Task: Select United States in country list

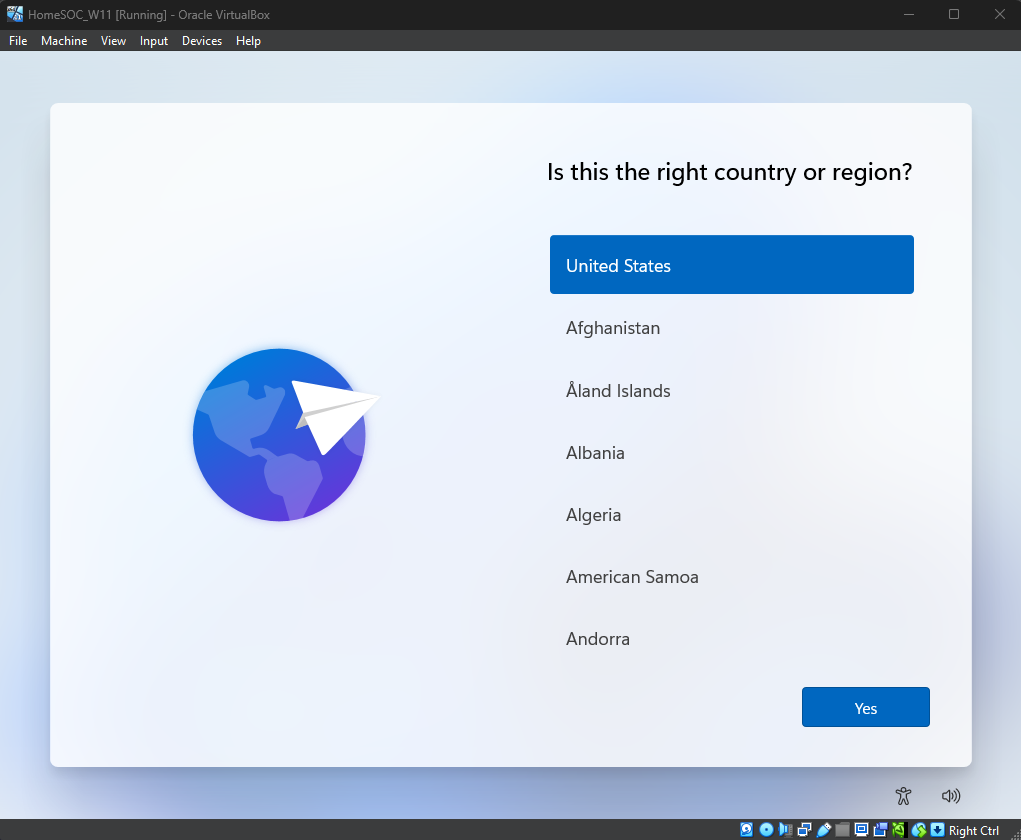Action: (731, 265)
